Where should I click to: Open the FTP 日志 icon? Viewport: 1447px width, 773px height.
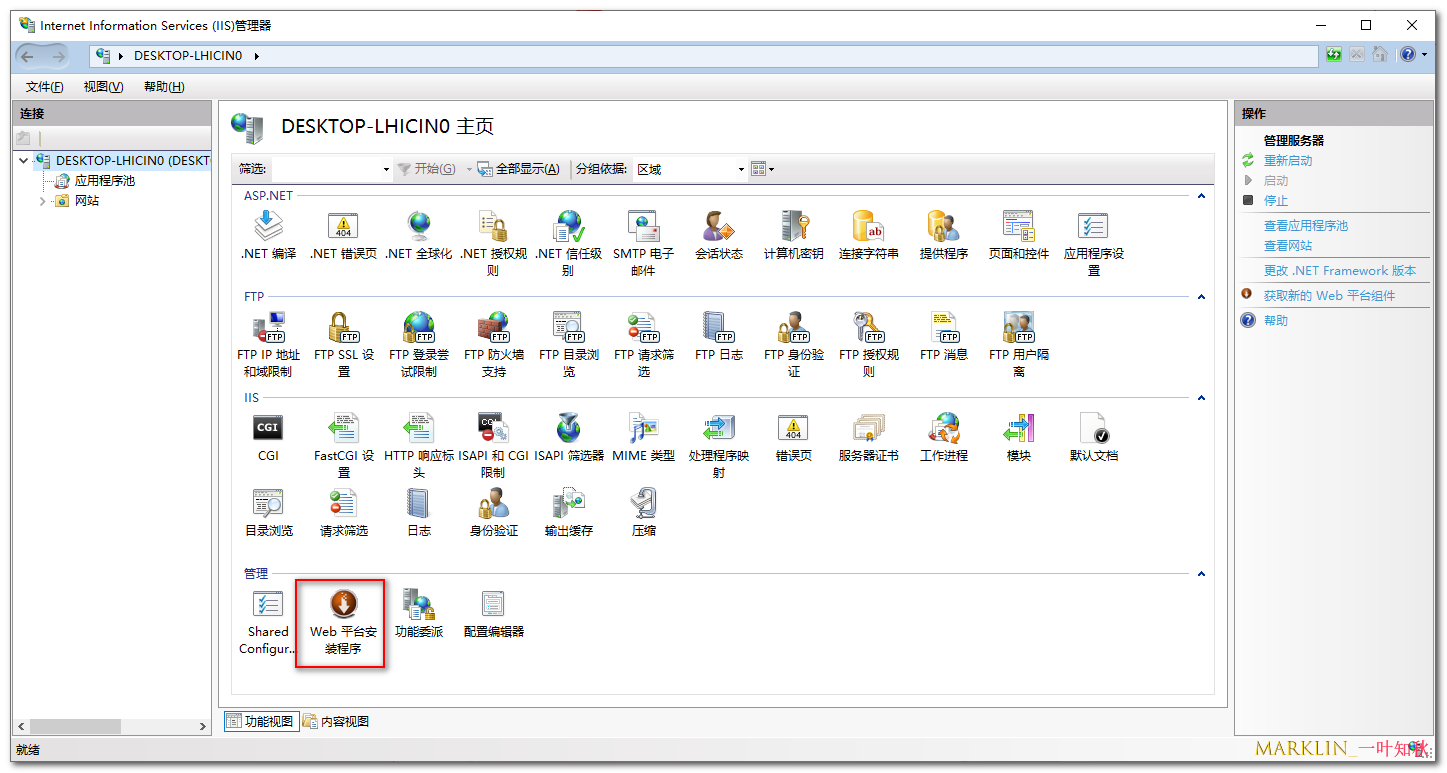point(718,327)
